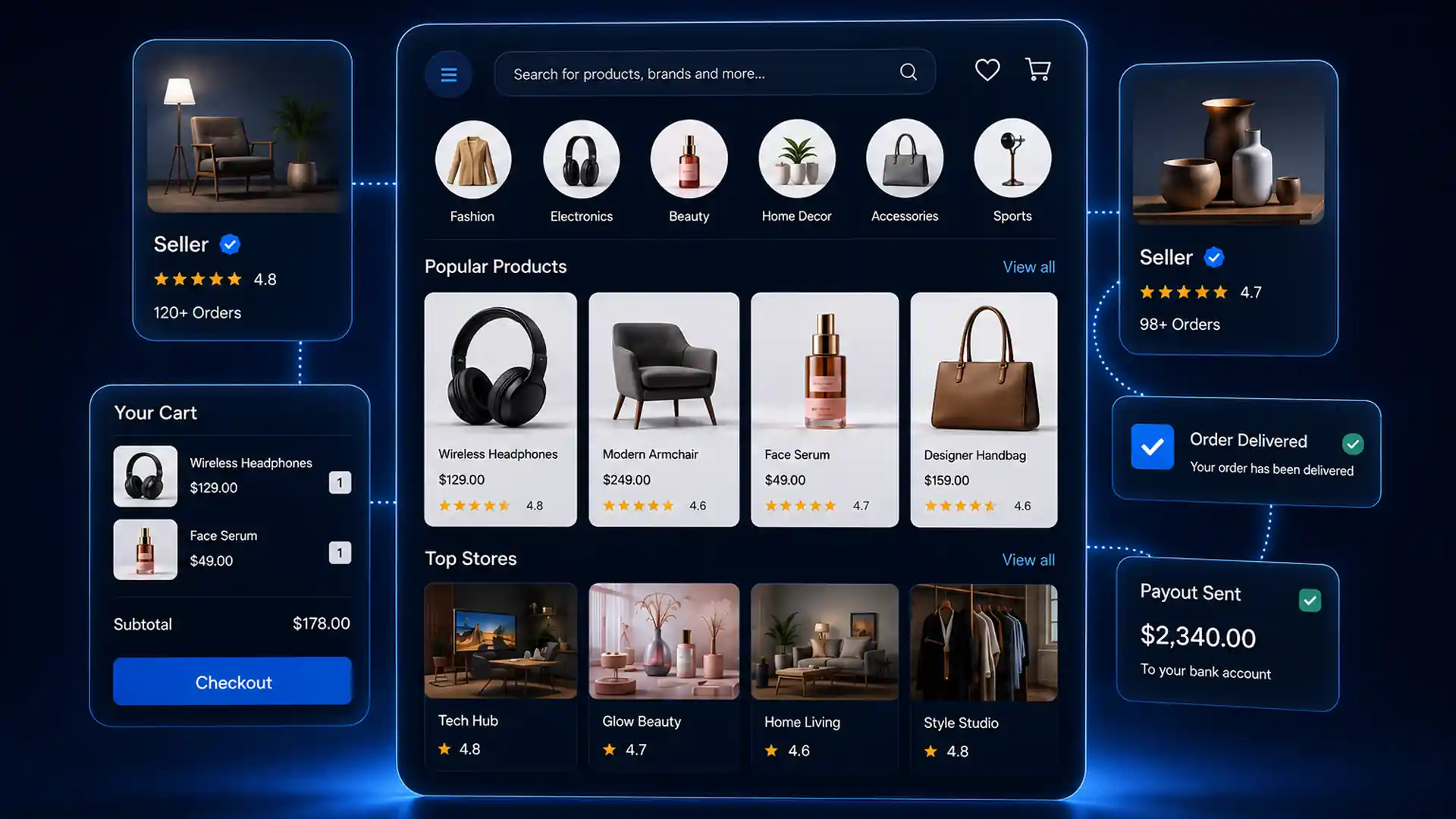Viewport: 1456px width, 819px height.
Task: Click star icon under Tech Hub
Action: coord(444,749)
